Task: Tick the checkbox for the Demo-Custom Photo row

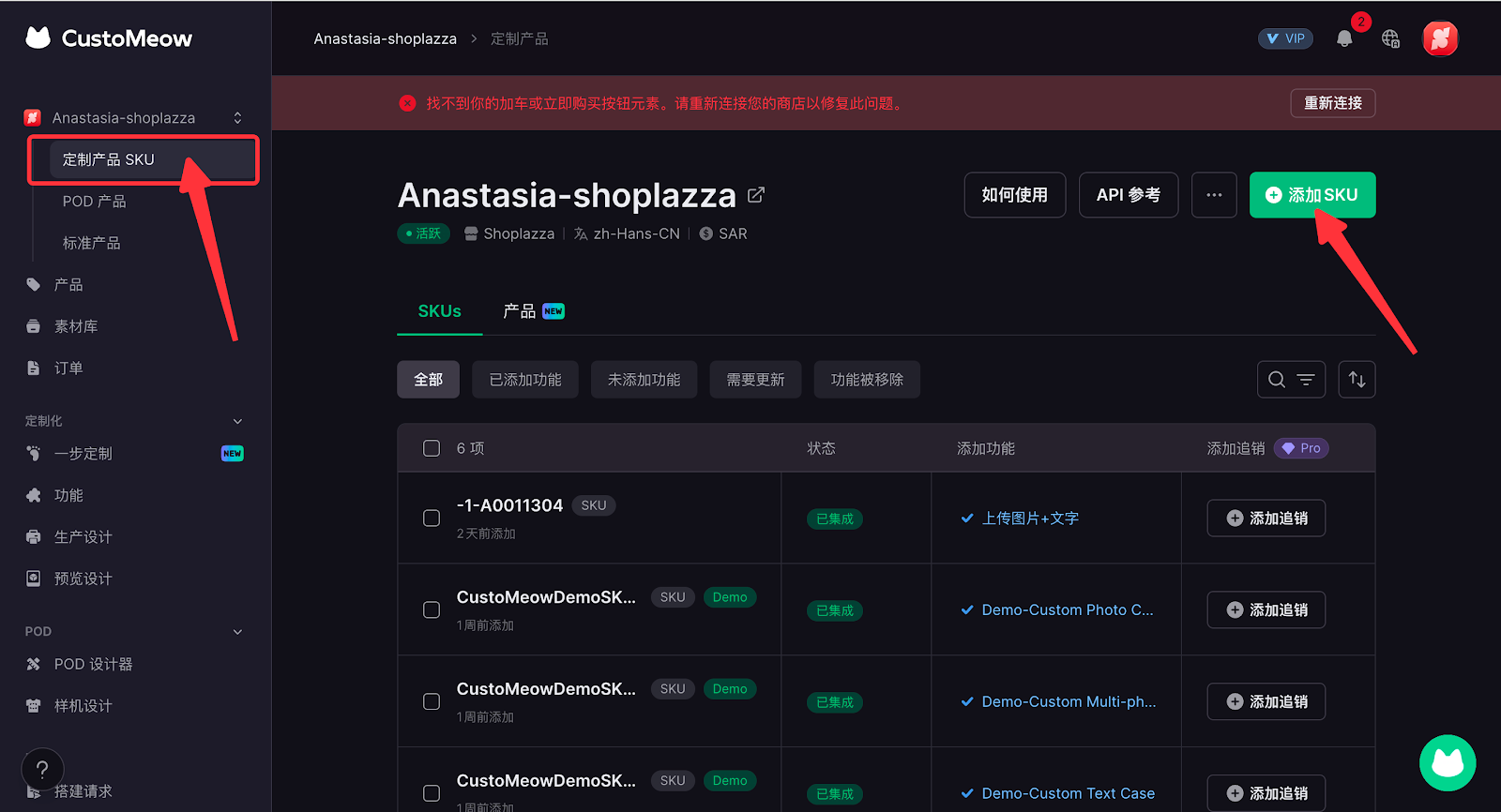Action: pos(432,610)
